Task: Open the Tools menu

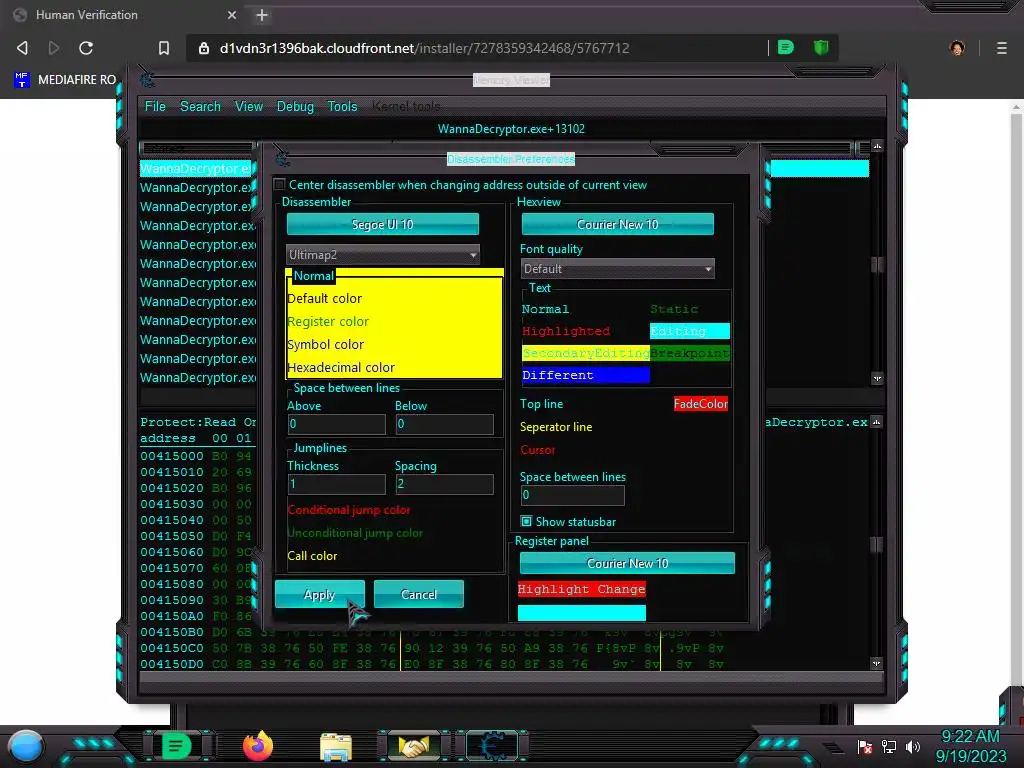Action: [342, 106]
